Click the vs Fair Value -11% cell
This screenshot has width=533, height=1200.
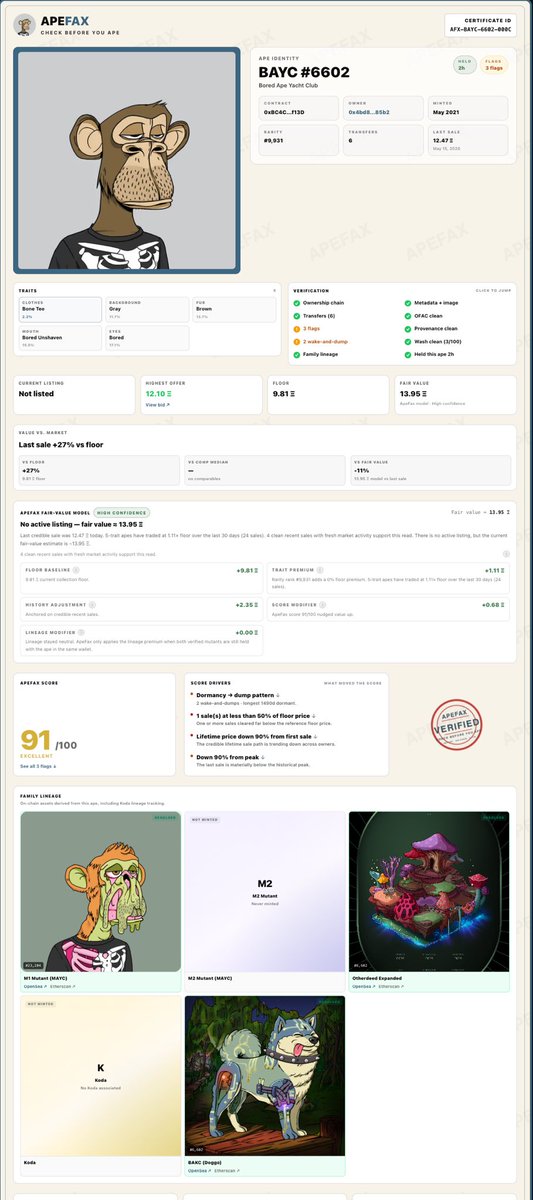point(429,470)
